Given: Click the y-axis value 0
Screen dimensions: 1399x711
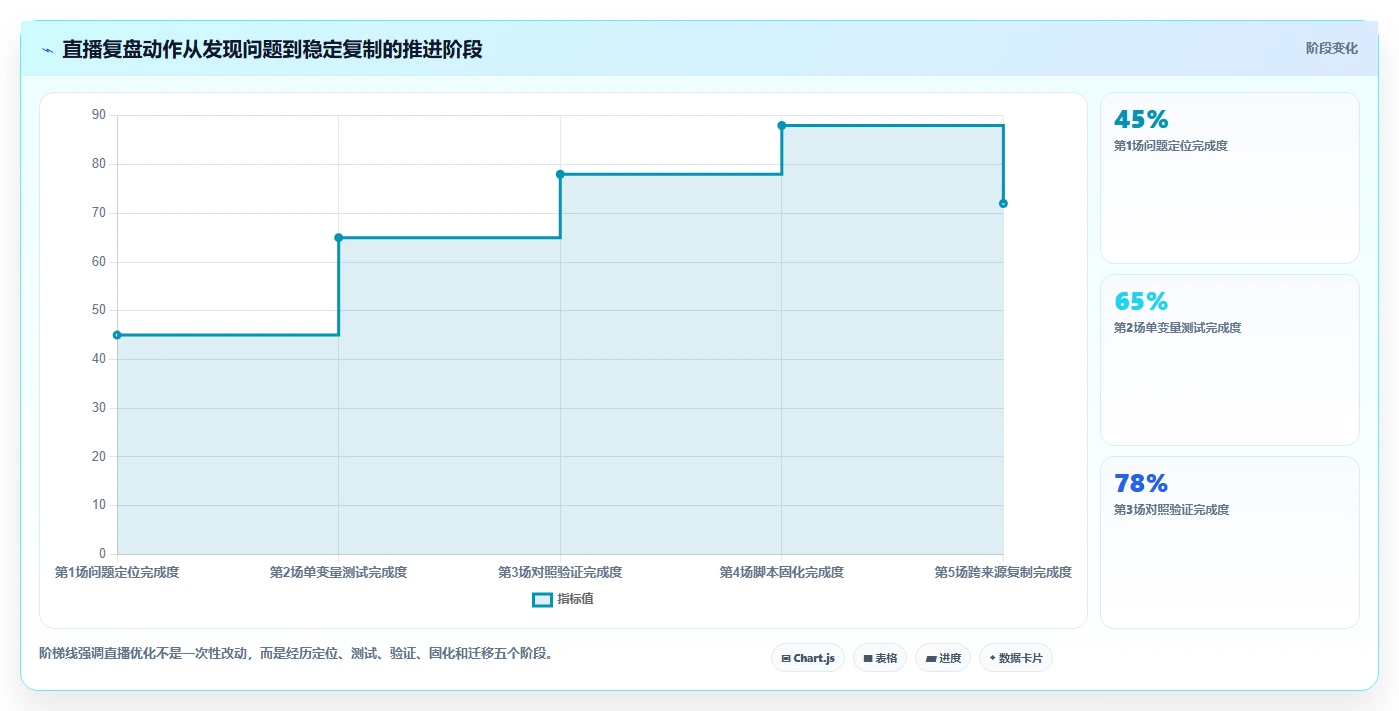Looking at the screenshot, I should 102,554.
